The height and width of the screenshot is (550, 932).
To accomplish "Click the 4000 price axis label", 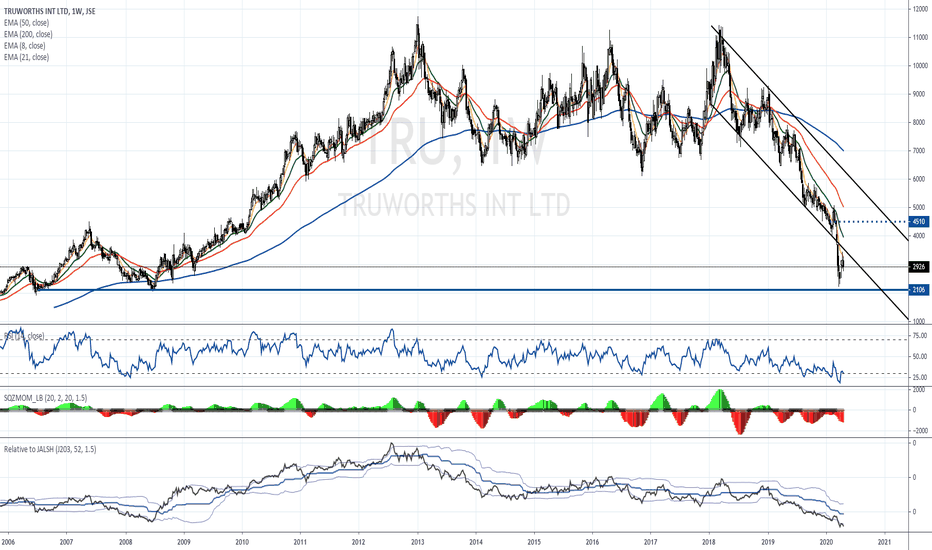I will (x=920, y=236).
